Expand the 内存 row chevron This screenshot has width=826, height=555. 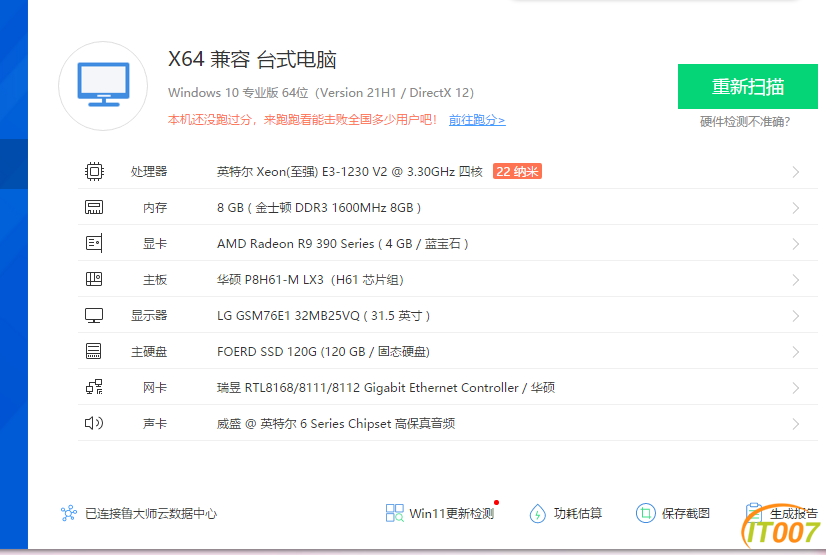795,208
